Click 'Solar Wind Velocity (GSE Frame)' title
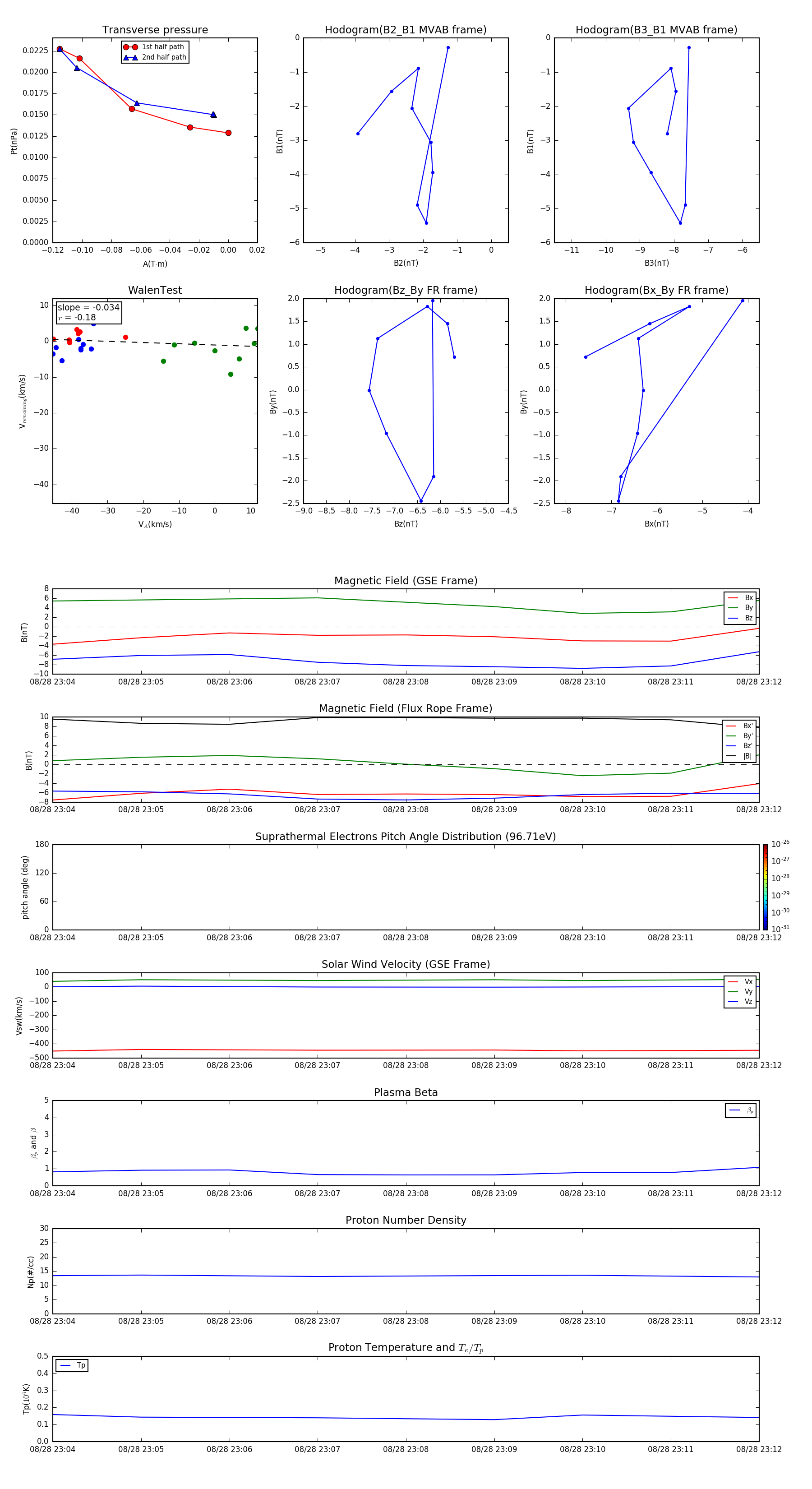The width and height of the screenshot is (812, 1489). [x=406, y=965]
